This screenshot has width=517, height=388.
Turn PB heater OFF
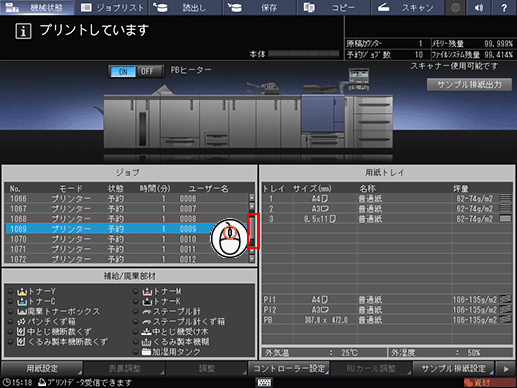point(147,72)
